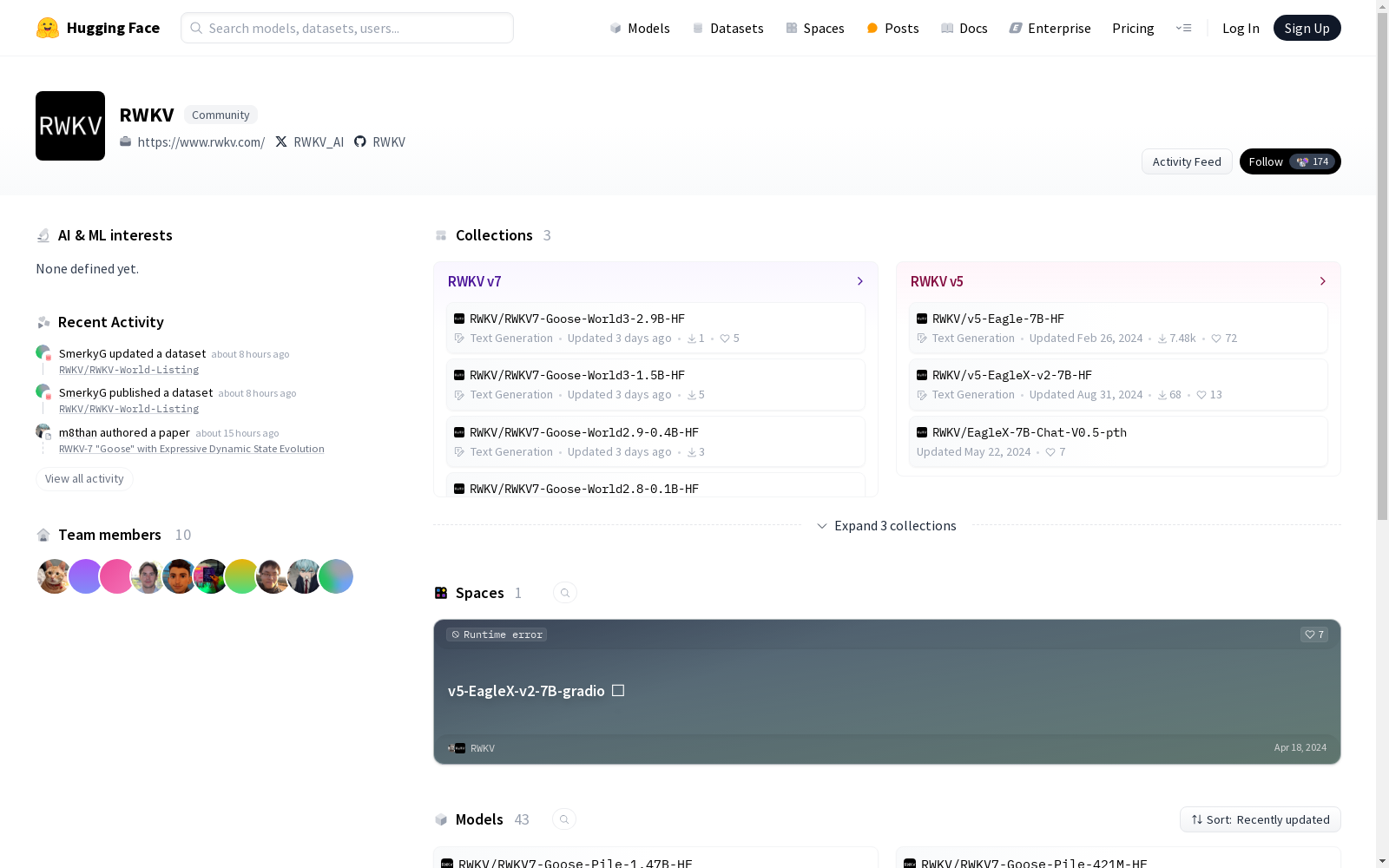Click m8than avatar on authored paper activity
Viewport: 1389px width, 868px height.
43,431
